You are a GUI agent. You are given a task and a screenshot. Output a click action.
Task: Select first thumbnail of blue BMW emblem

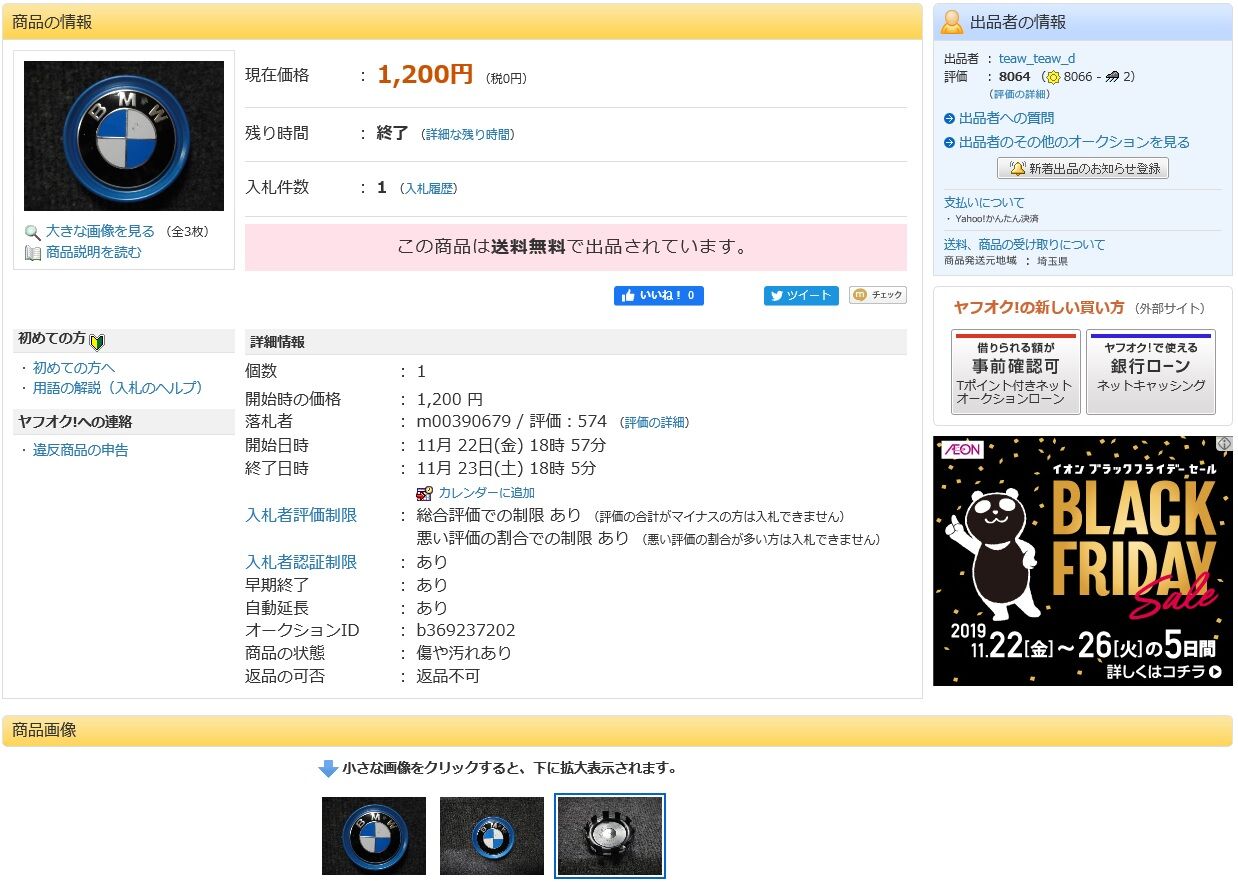[374, 836]
